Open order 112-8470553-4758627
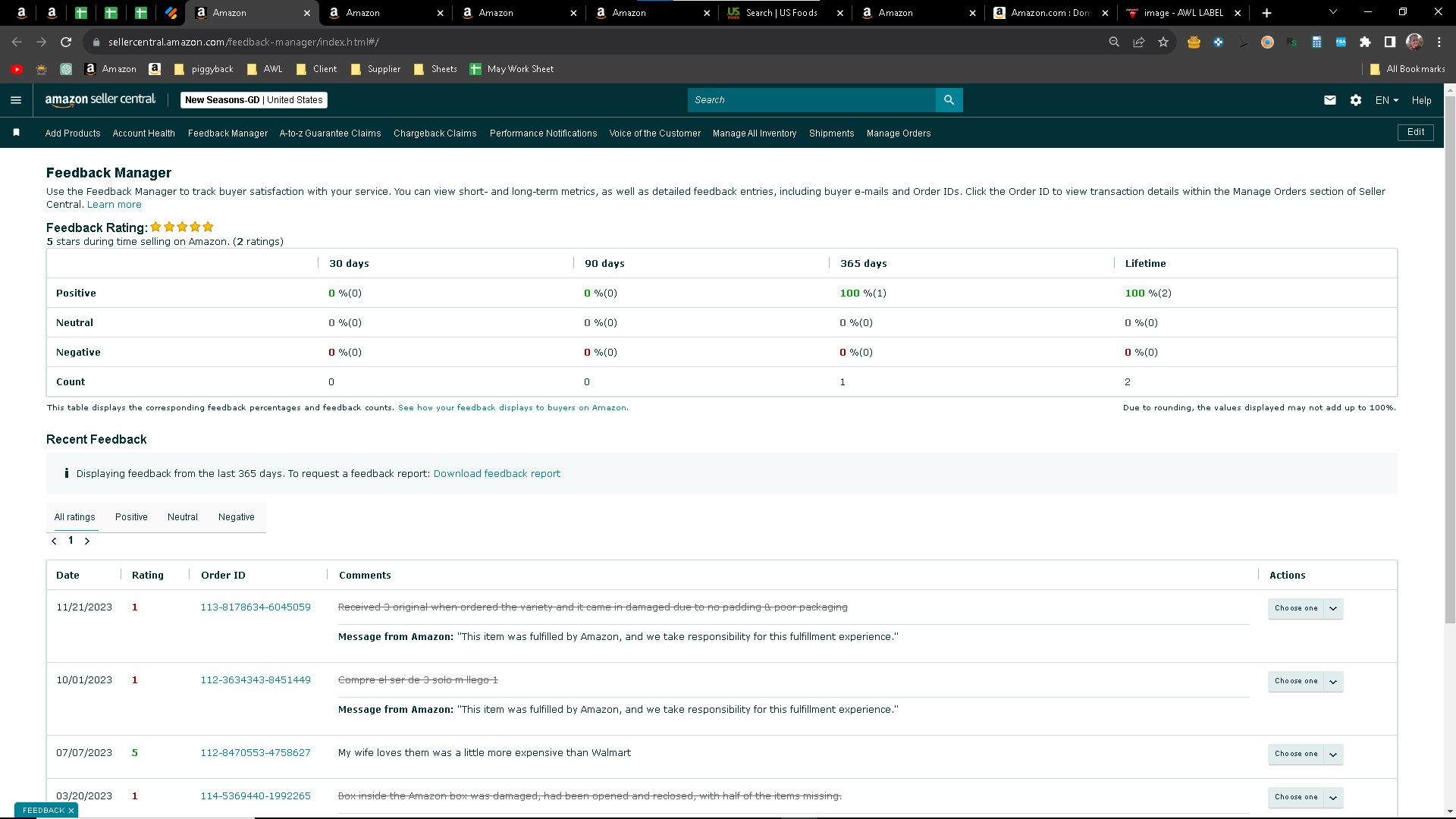1456x819 pixels. point(256,753)
